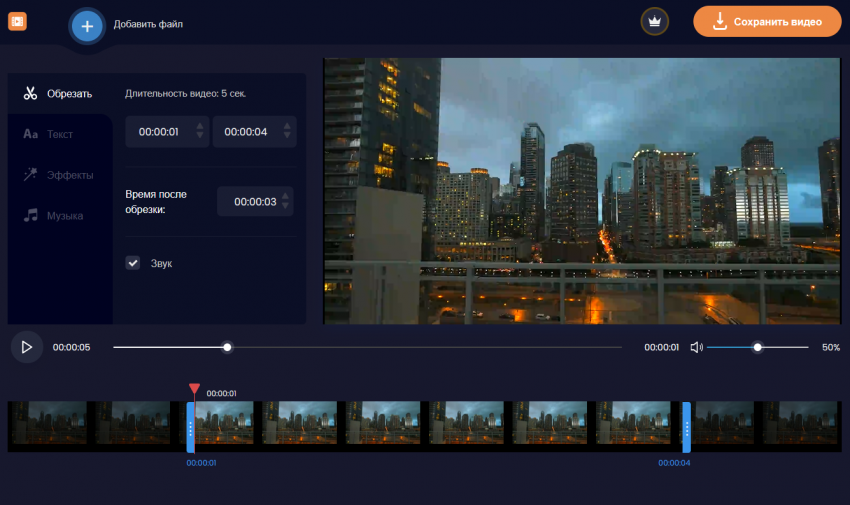Decrease end time 00:00:04 with down arrow
Screen dimensions: 850x505
pos(287,136)
